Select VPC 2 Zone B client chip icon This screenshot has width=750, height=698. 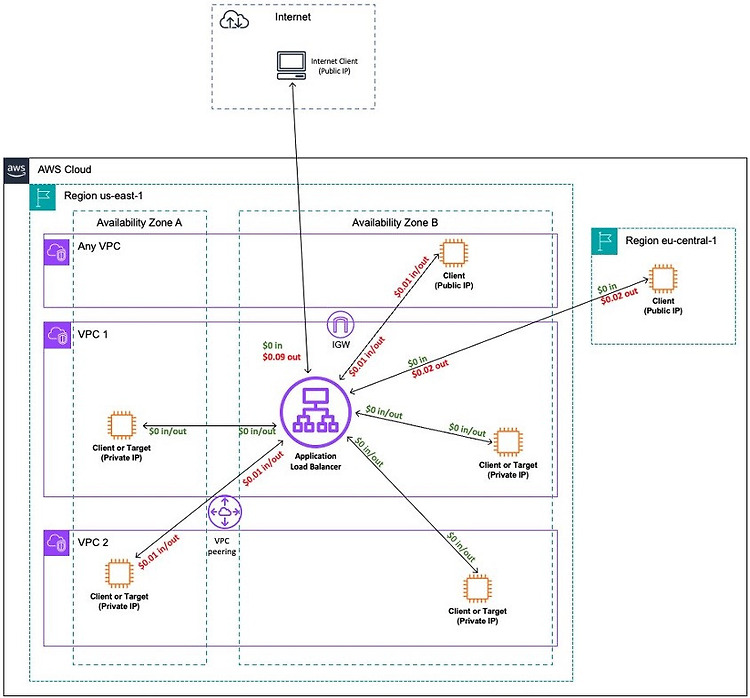coord(477,588)
